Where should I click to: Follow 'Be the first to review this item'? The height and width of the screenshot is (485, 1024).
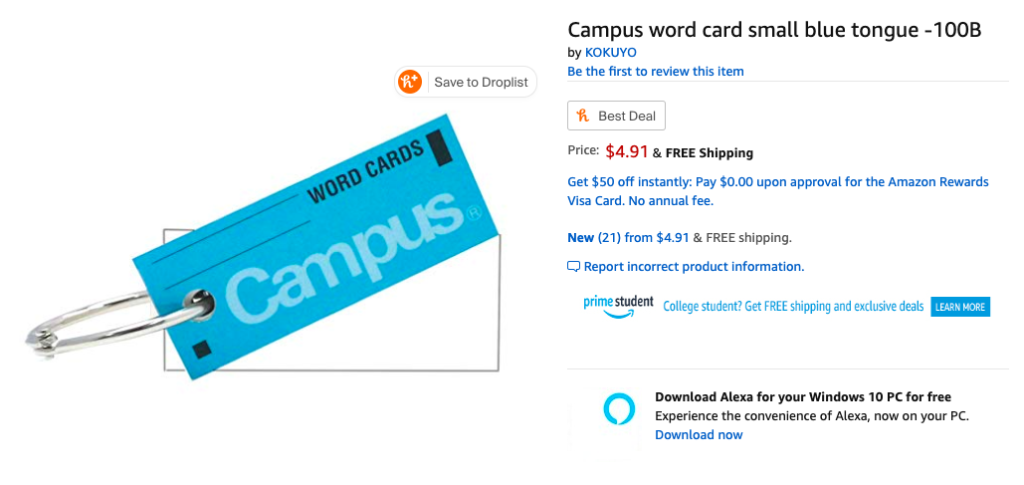tap(655, 71)
